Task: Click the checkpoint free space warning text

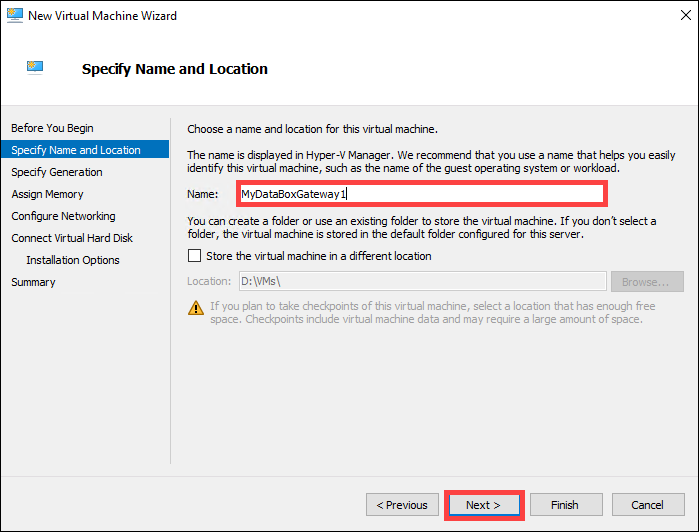Action: pyautogui.click(x=432, y=313)
